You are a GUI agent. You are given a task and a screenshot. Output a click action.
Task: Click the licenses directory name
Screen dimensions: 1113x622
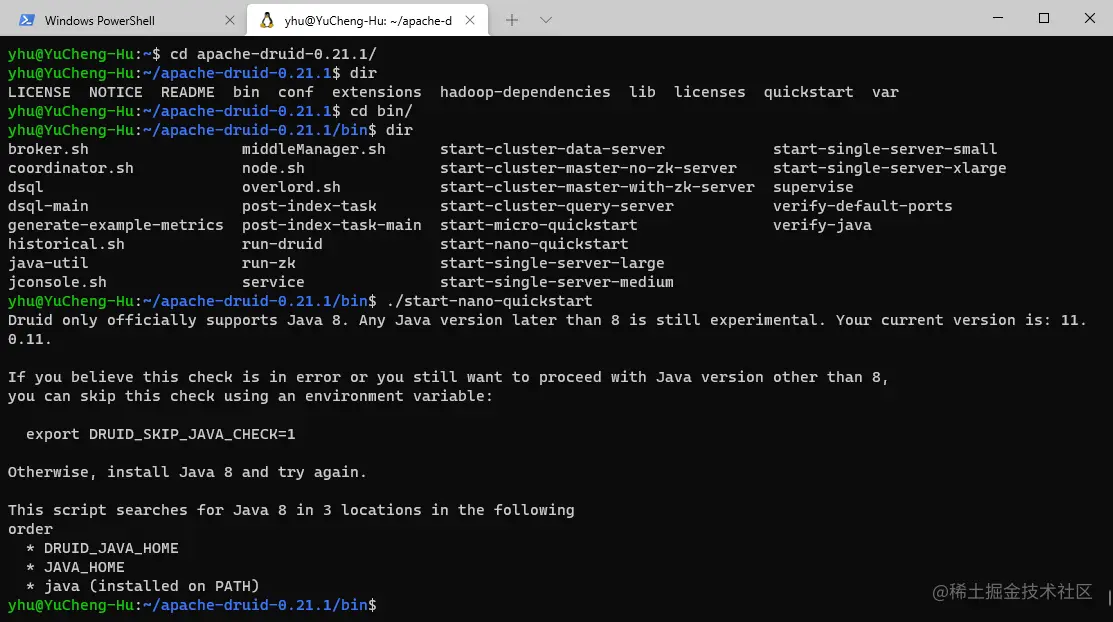click(710, 92)
